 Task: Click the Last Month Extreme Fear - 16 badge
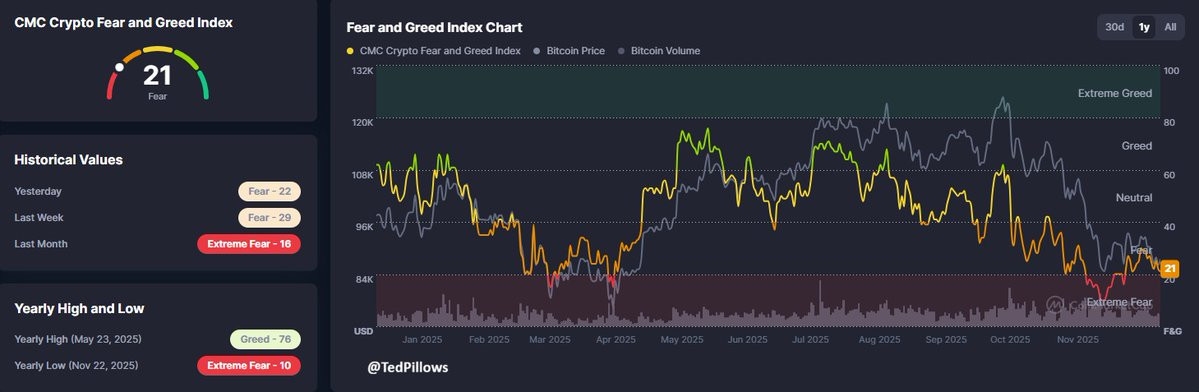(249, 244)
